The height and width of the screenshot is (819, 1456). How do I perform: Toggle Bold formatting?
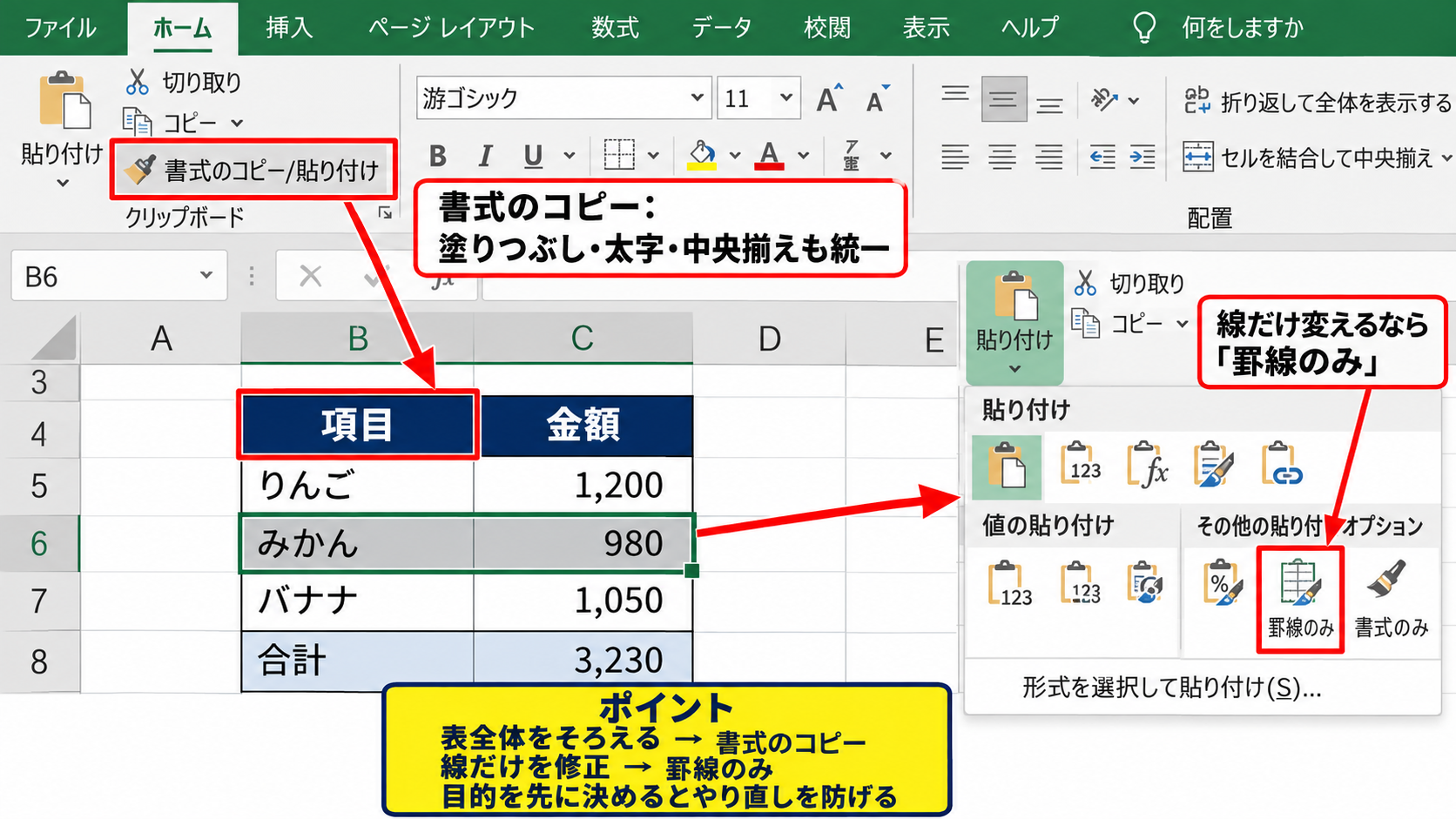[x=438, y=156]
